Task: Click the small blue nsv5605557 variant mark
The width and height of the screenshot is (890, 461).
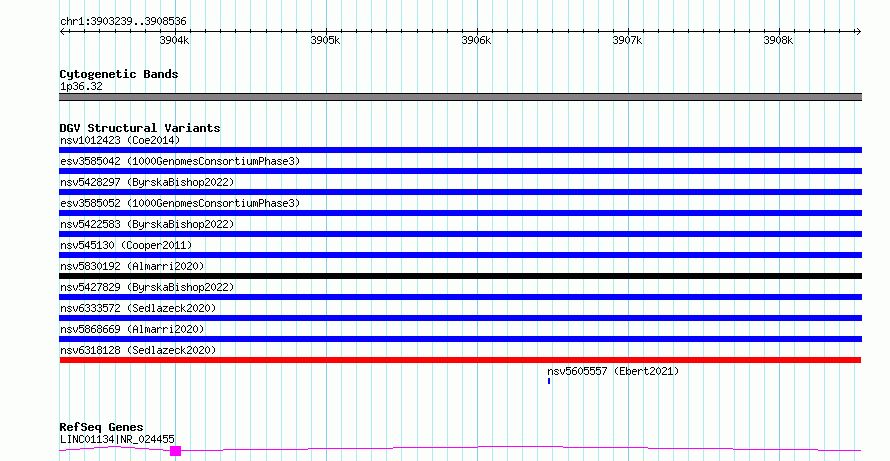Action: coord(549,381)
